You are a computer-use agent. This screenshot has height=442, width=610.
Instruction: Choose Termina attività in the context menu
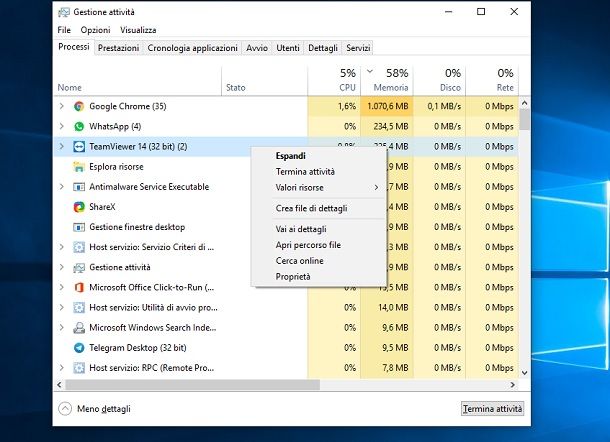coord(319,172)
